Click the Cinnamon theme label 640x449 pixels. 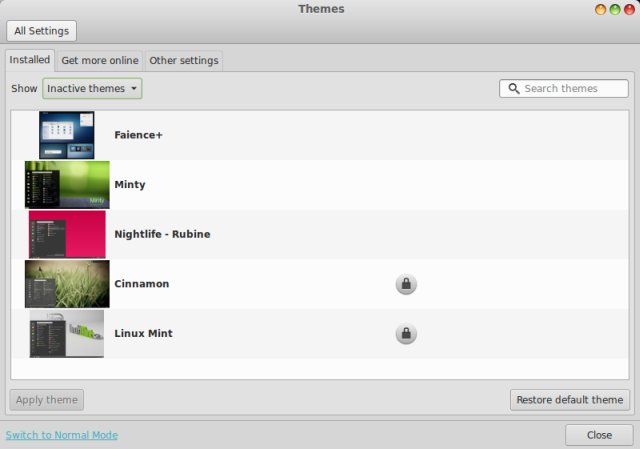(142, 284)
